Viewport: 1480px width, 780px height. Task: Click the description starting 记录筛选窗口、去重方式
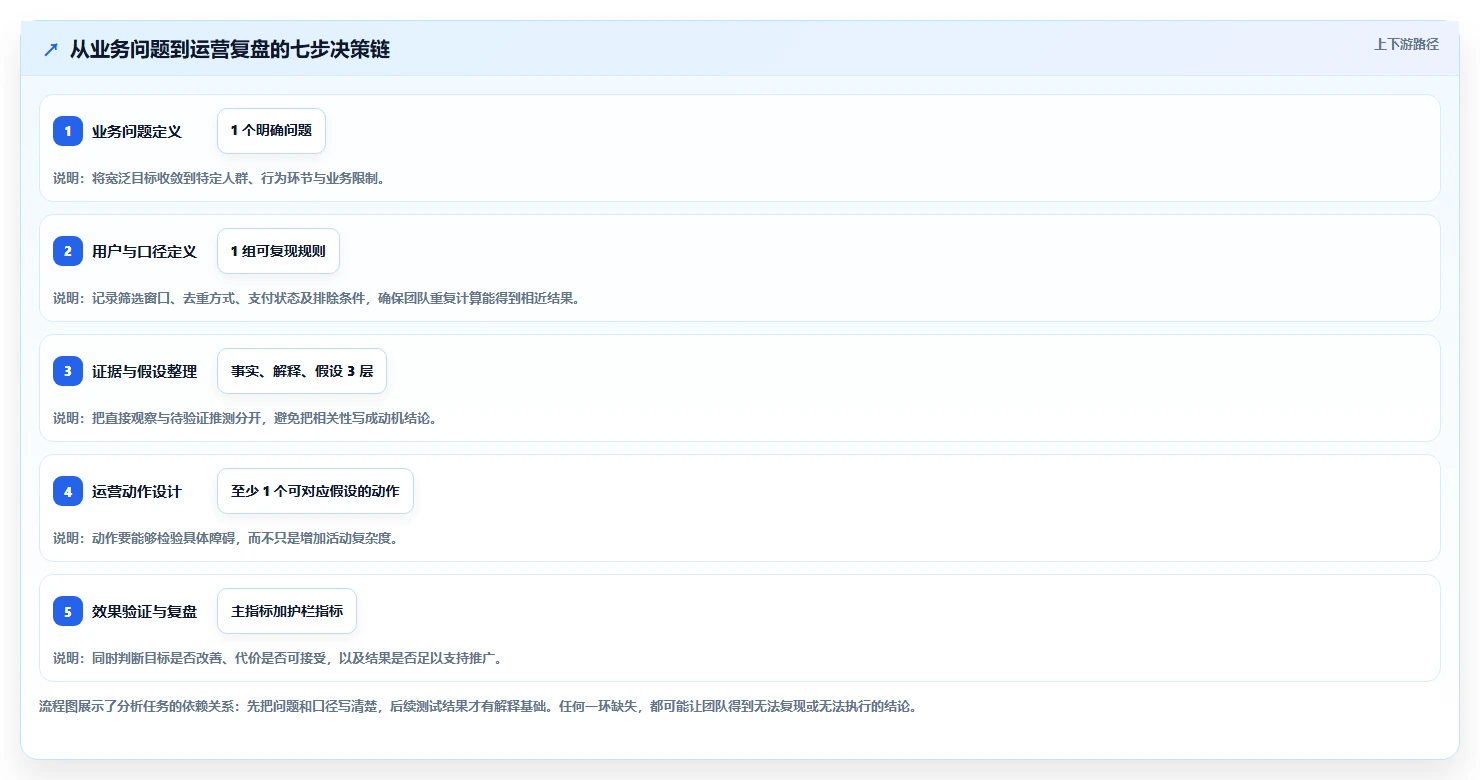coord(316,298)
